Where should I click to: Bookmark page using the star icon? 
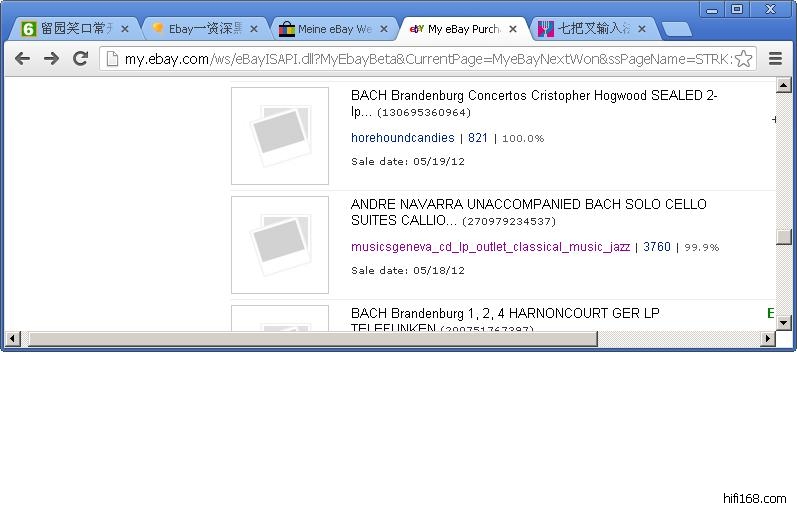point(743,59)
